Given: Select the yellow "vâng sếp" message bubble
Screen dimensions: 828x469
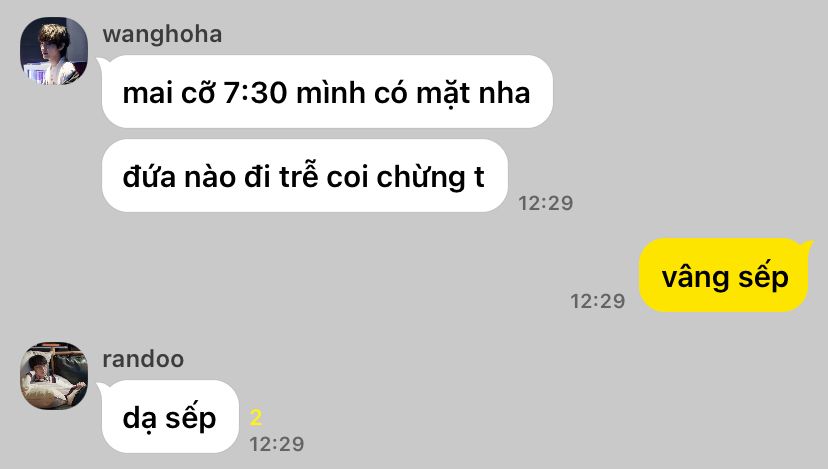Looking at the screenshot, I should [724, 275].
